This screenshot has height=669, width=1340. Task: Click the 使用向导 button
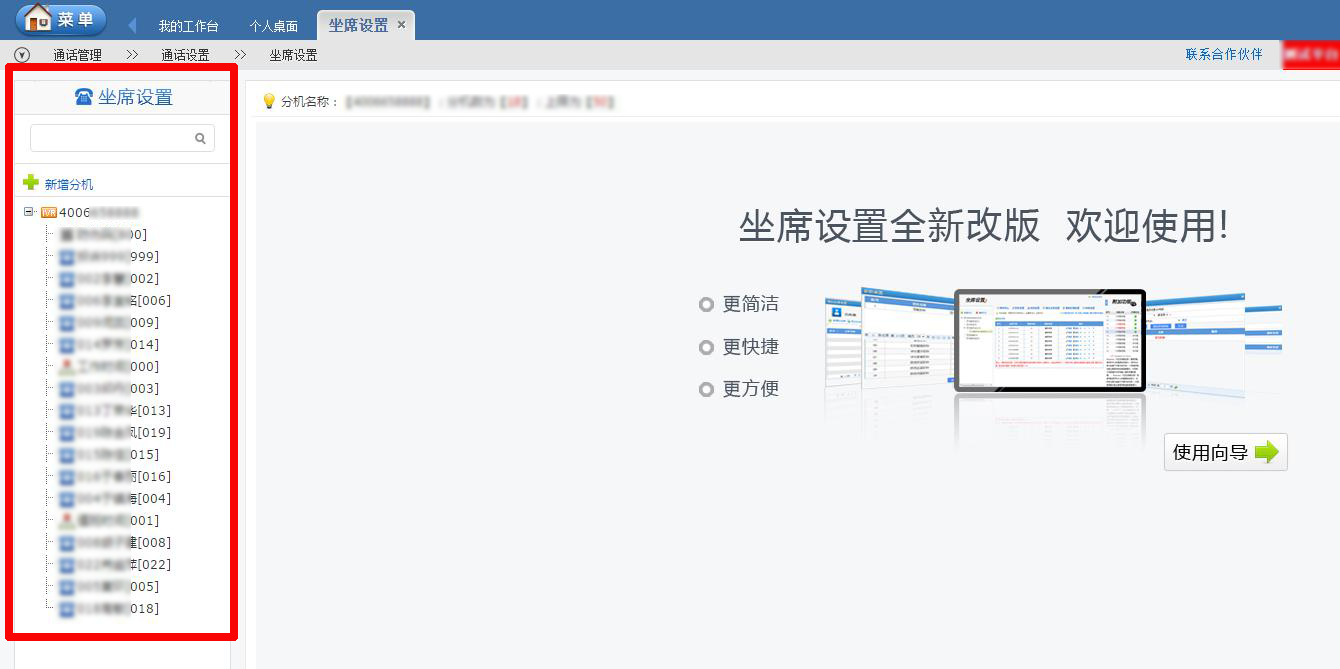(x=1224, y=451)
